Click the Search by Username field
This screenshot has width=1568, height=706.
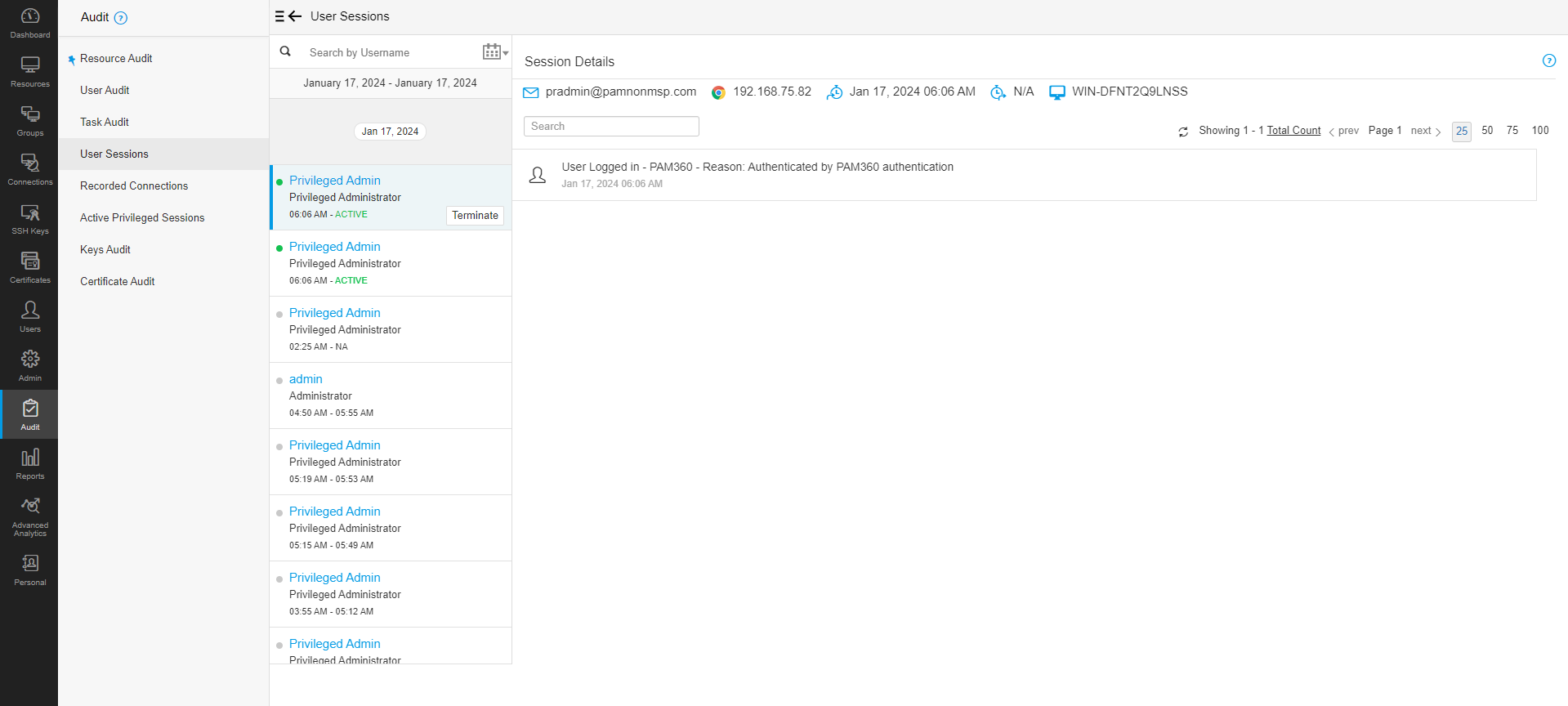tap(392, 53)
